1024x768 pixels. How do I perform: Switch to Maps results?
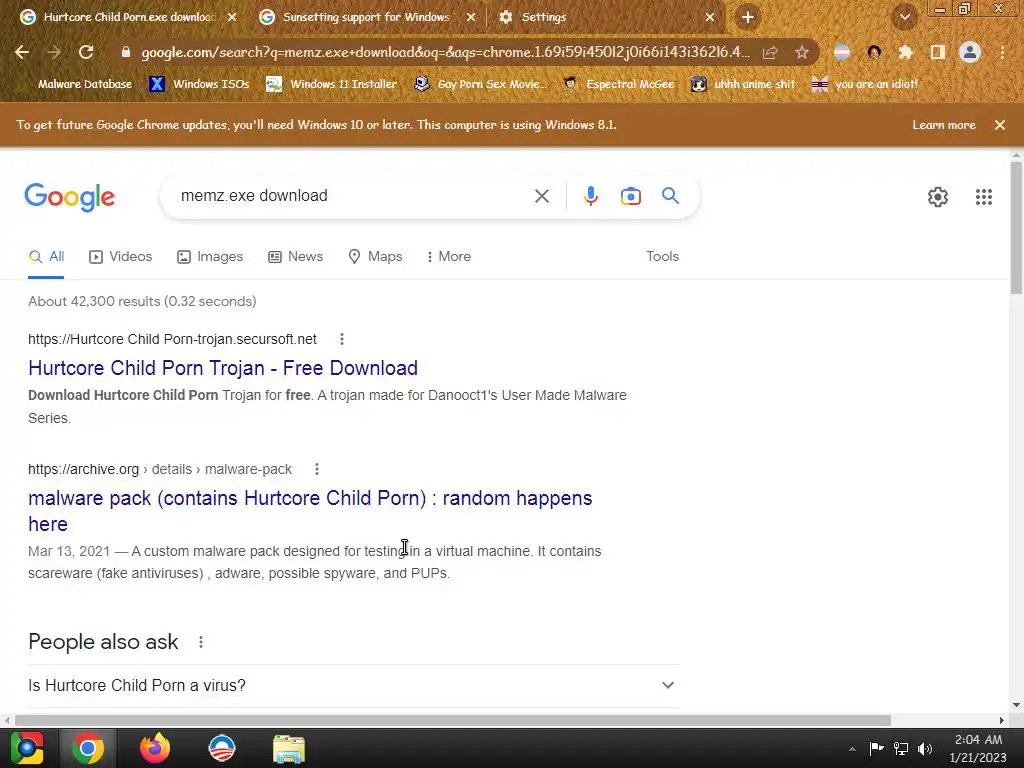[x=376, y=257]
